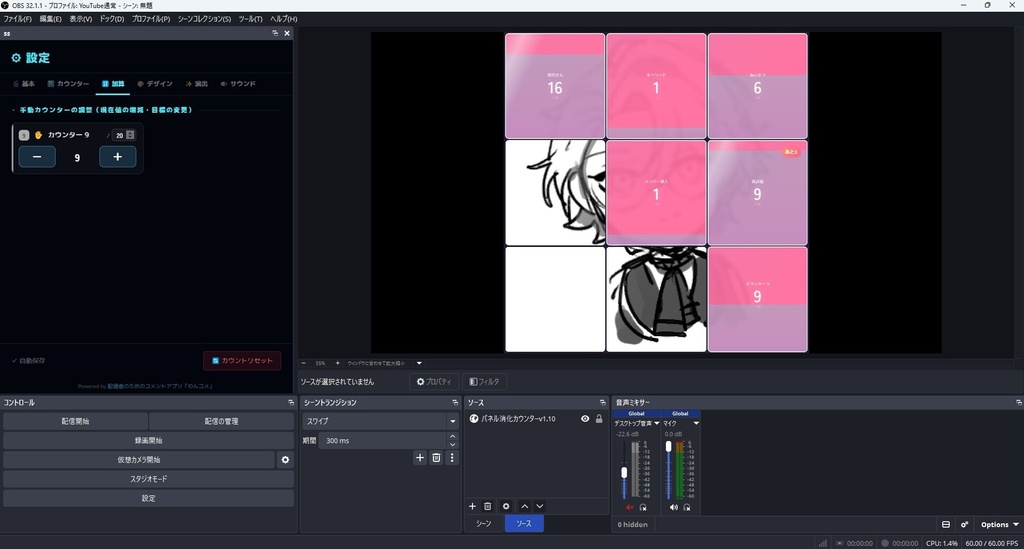Switch to the シーン tab

tap(483, 524)
